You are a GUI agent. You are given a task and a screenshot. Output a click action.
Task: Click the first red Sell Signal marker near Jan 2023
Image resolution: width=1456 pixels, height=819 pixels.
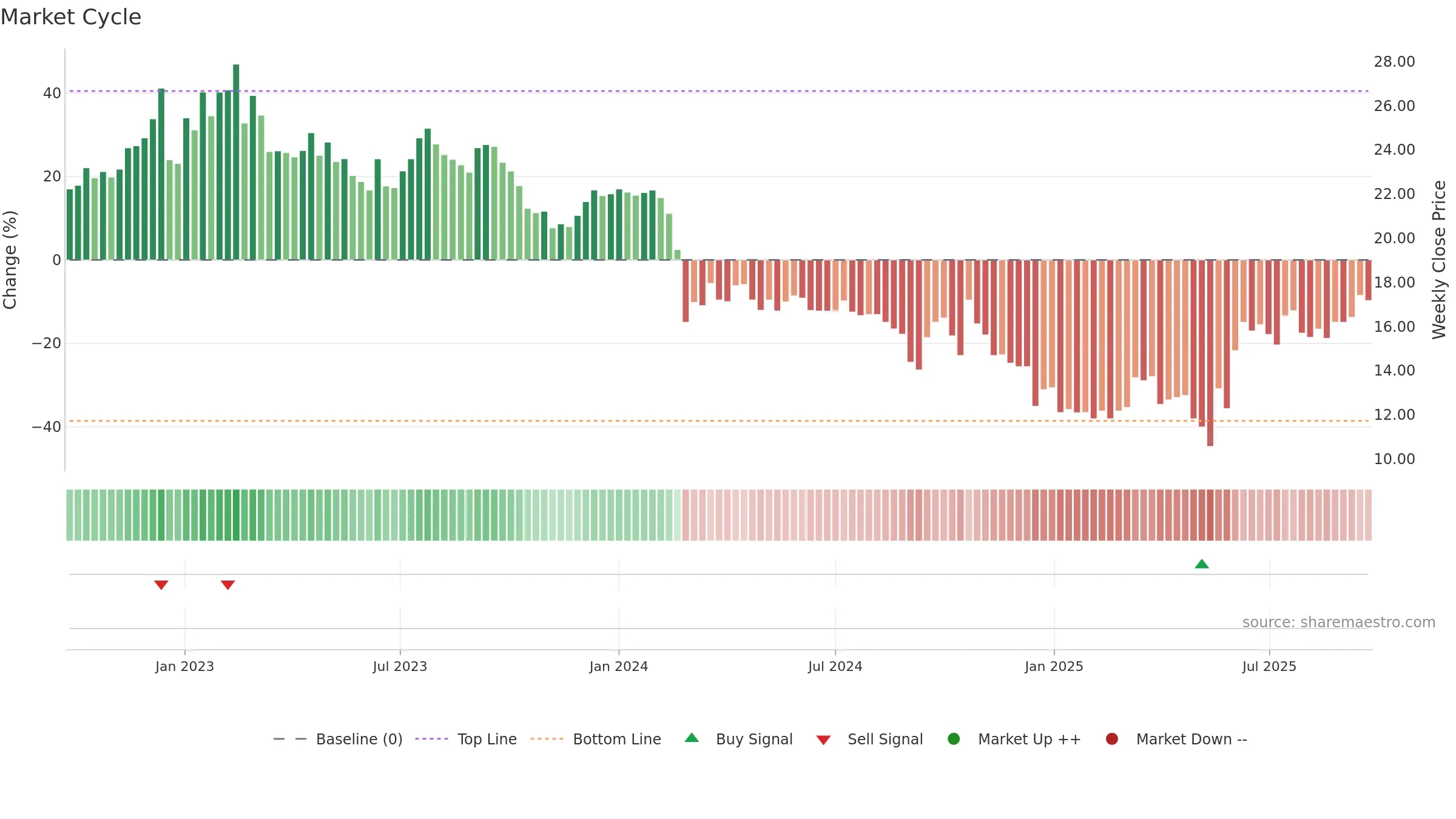pyautogui.click(x=161, y=585)
